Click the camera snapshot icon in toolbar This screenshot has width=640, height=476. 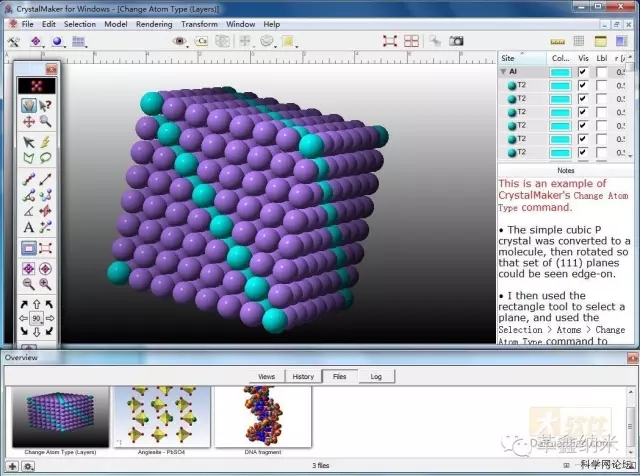click(456, 41)
